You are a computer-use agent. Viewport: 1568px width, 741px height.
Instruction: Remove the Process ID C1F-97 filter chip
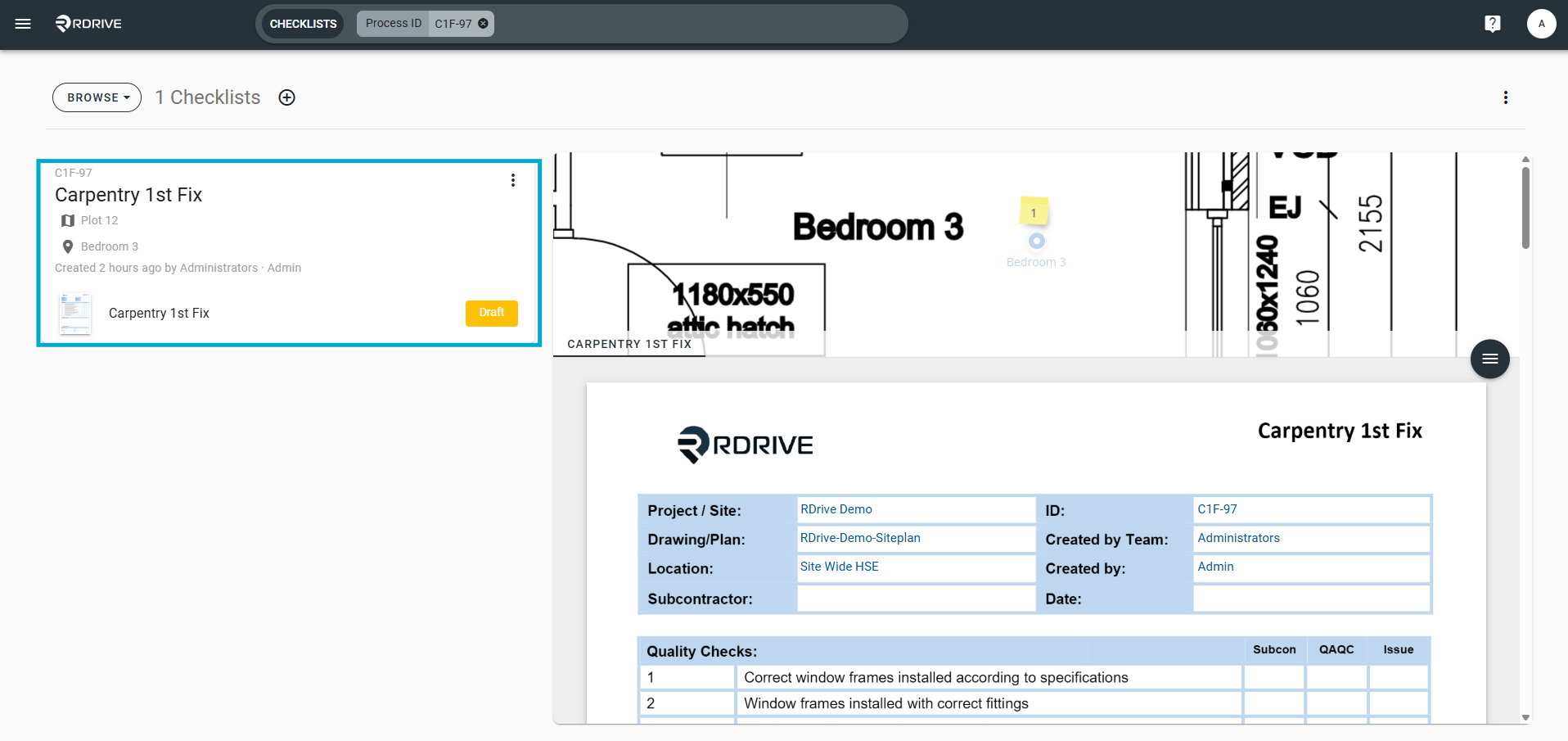tap(484, 24)
